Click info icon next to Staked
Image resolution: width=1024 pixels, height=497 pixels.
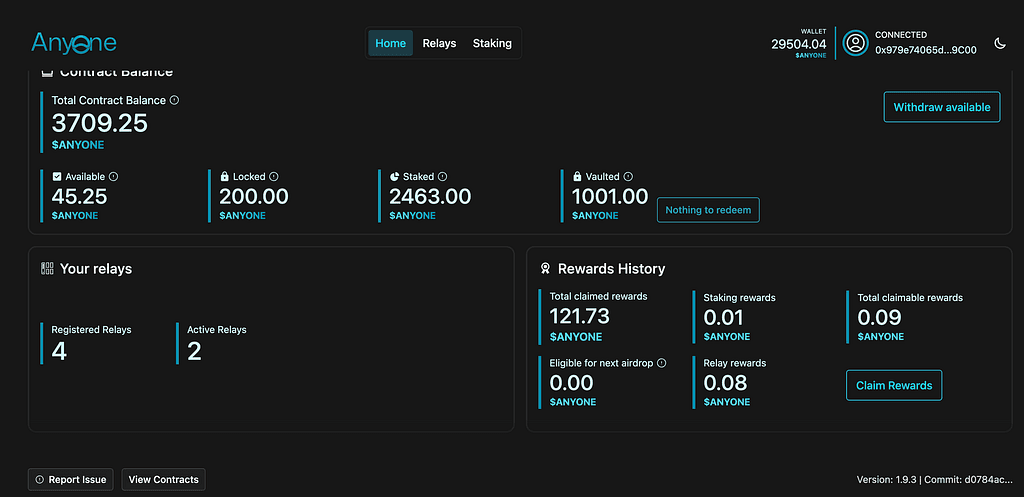tap(442, 177)
